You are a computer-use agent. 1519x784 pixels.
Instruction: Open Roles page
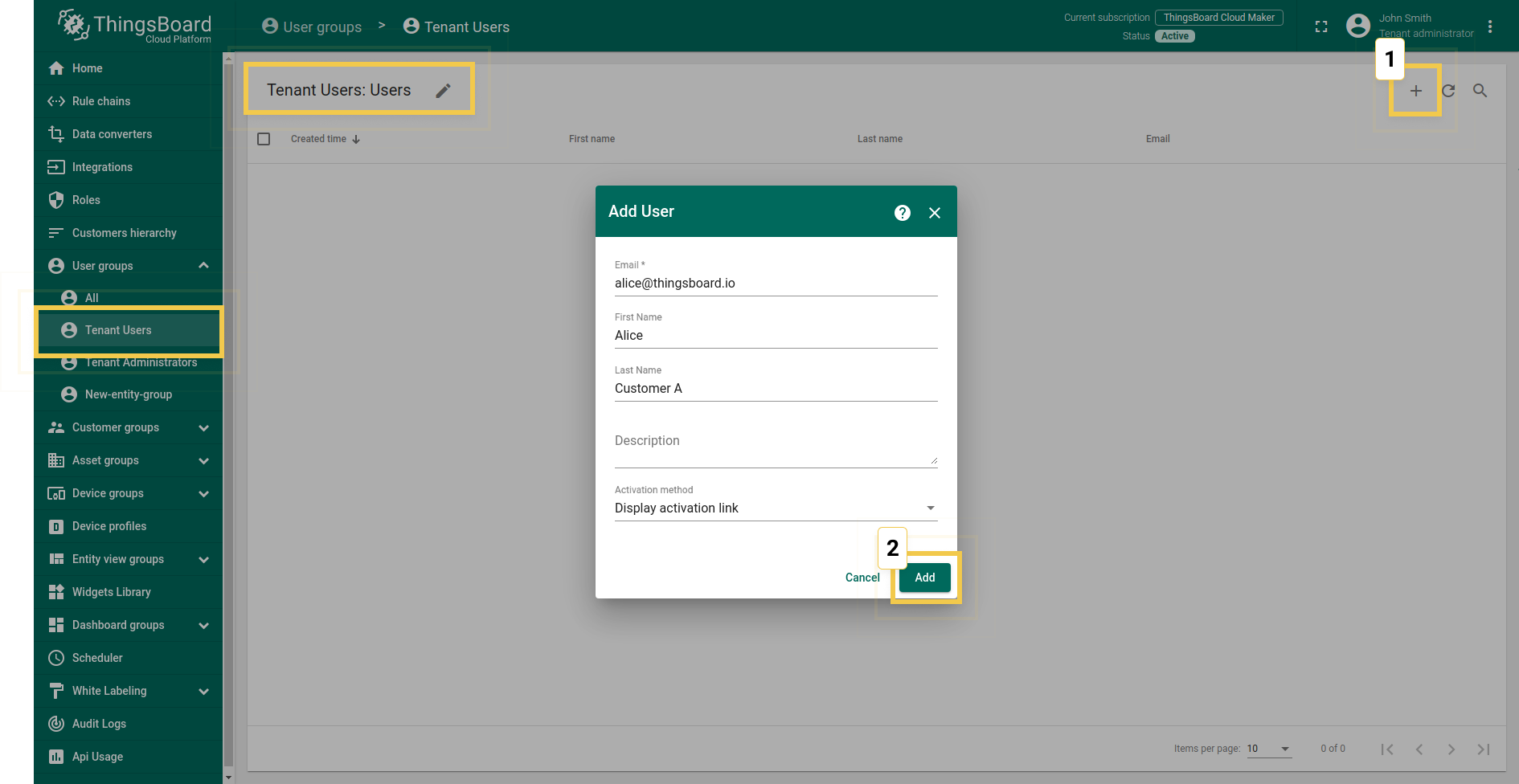point(129,200)
